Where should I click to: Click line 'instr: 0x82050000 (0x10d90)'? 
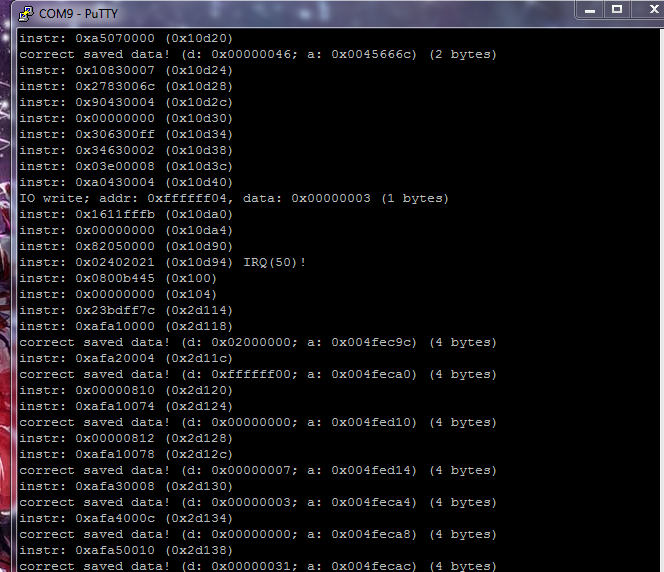pos(126,246)
